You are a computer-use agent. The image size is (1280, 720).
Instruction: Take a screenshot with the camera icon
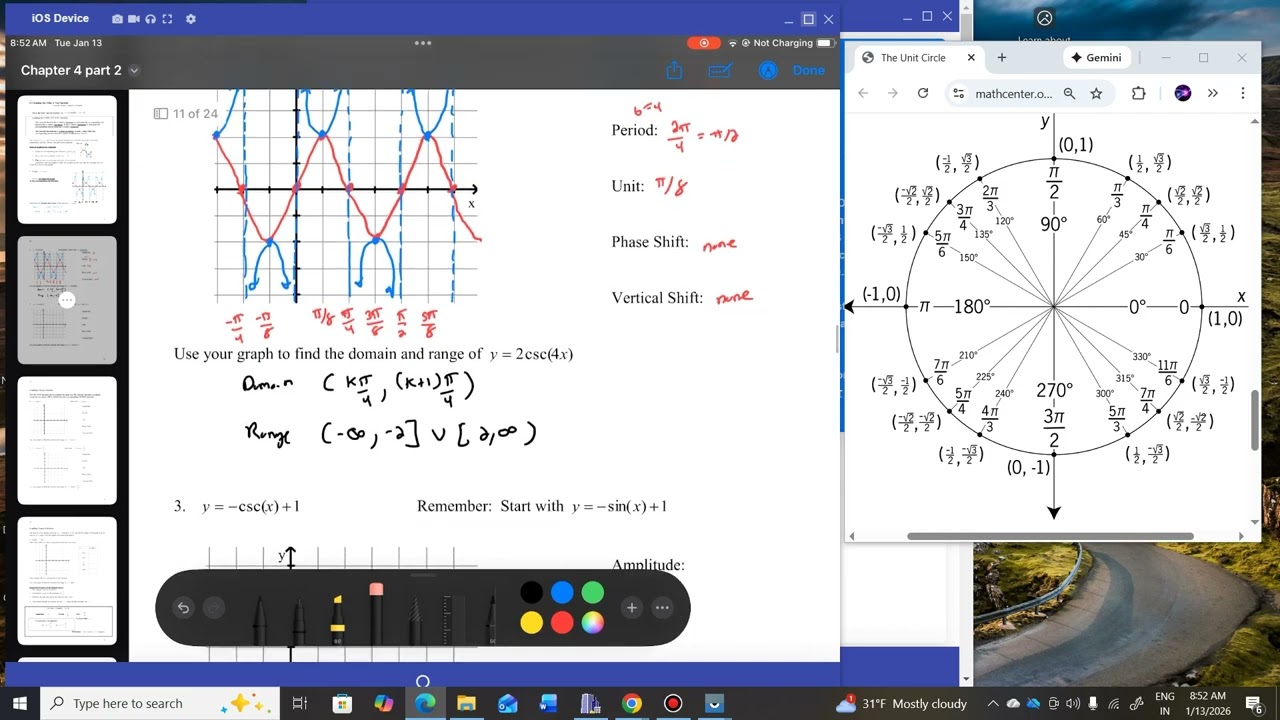pyautogui.click(x=118, y=19)
